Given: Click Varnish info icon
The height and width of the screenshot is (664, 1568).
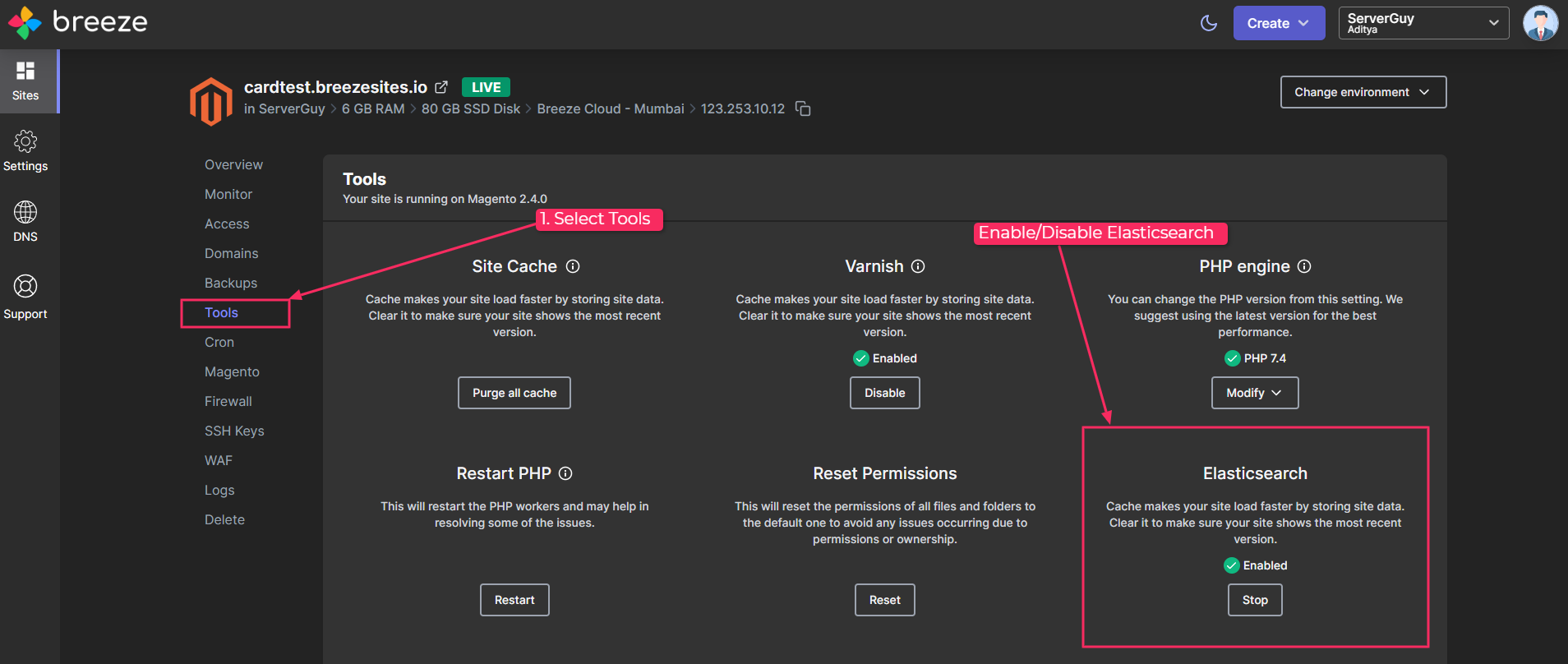Looking at the screenshot, I should click(x=918, y=266).
